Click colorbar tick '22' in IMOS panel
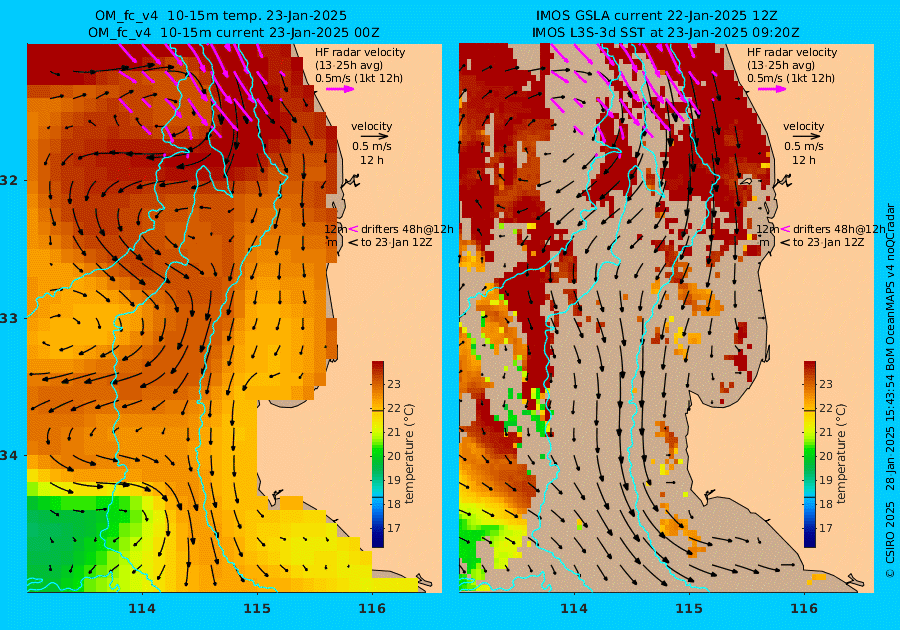This screenshot has height=630, width=900. pos(826,408)
